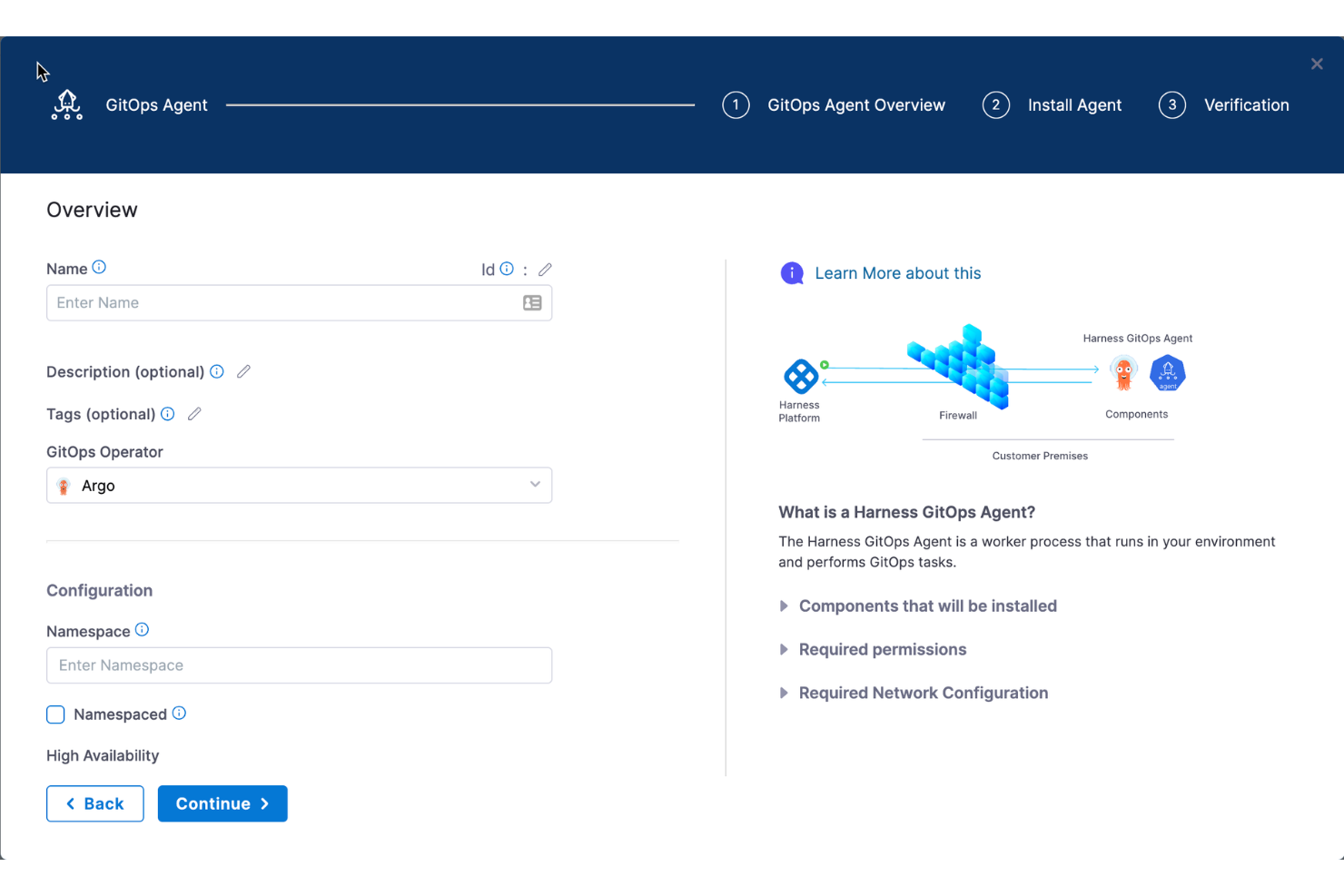1344x896 pixels.
Task: Click the Id info icon
Action: [507, 269]
